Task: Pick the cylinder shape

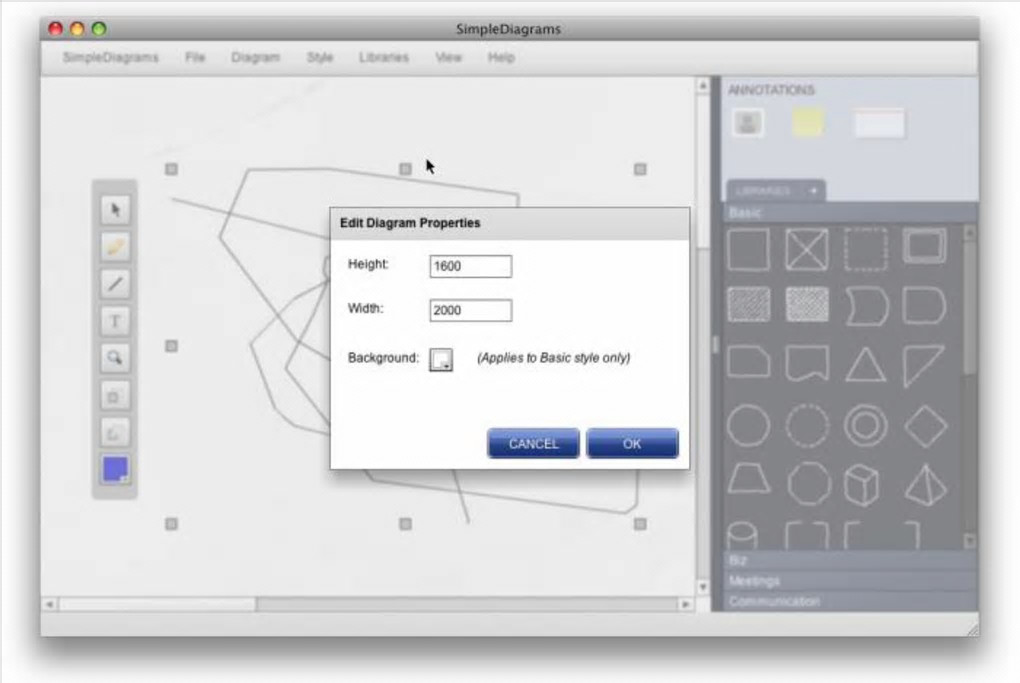Action: point(742,536)
